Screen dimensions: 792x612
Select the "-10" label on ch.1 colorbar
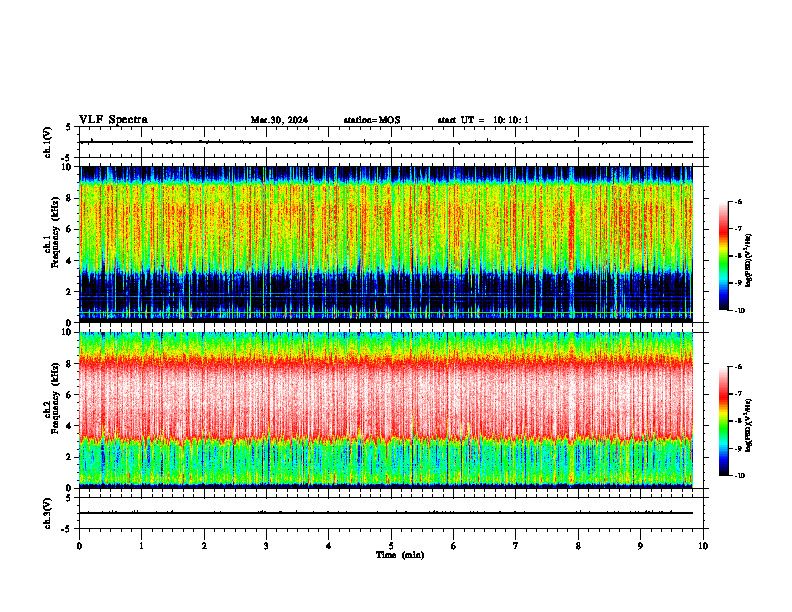coord(739,311)
